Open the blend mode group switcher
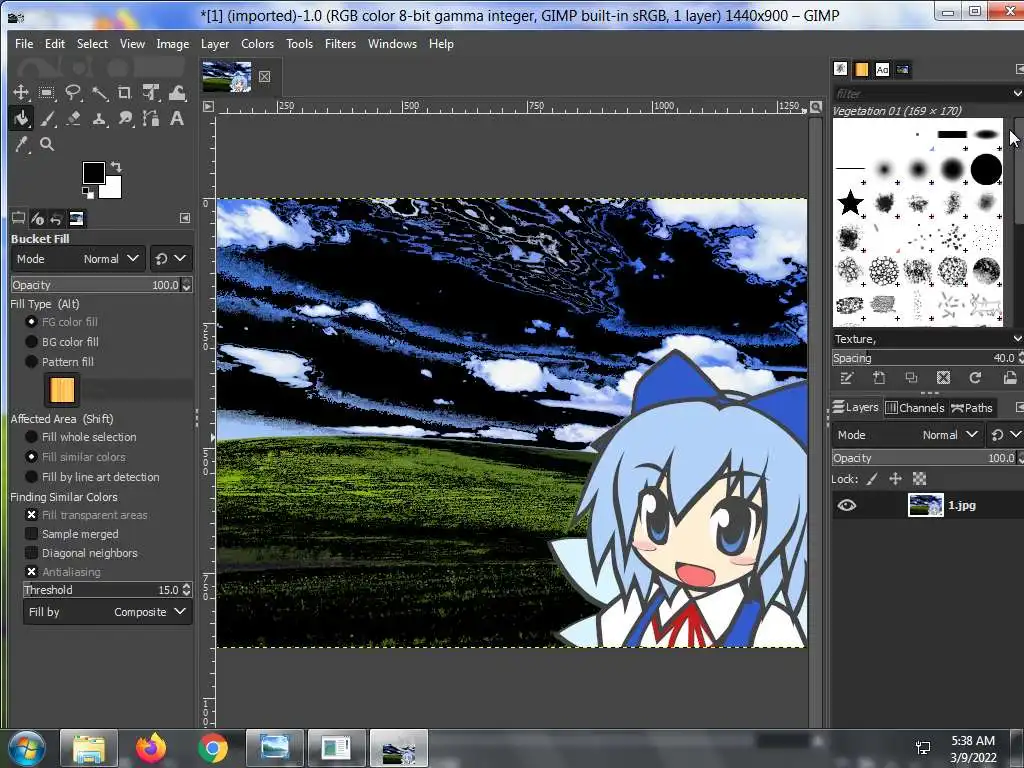Screen dimensions: 1024x768 point(170,259)
